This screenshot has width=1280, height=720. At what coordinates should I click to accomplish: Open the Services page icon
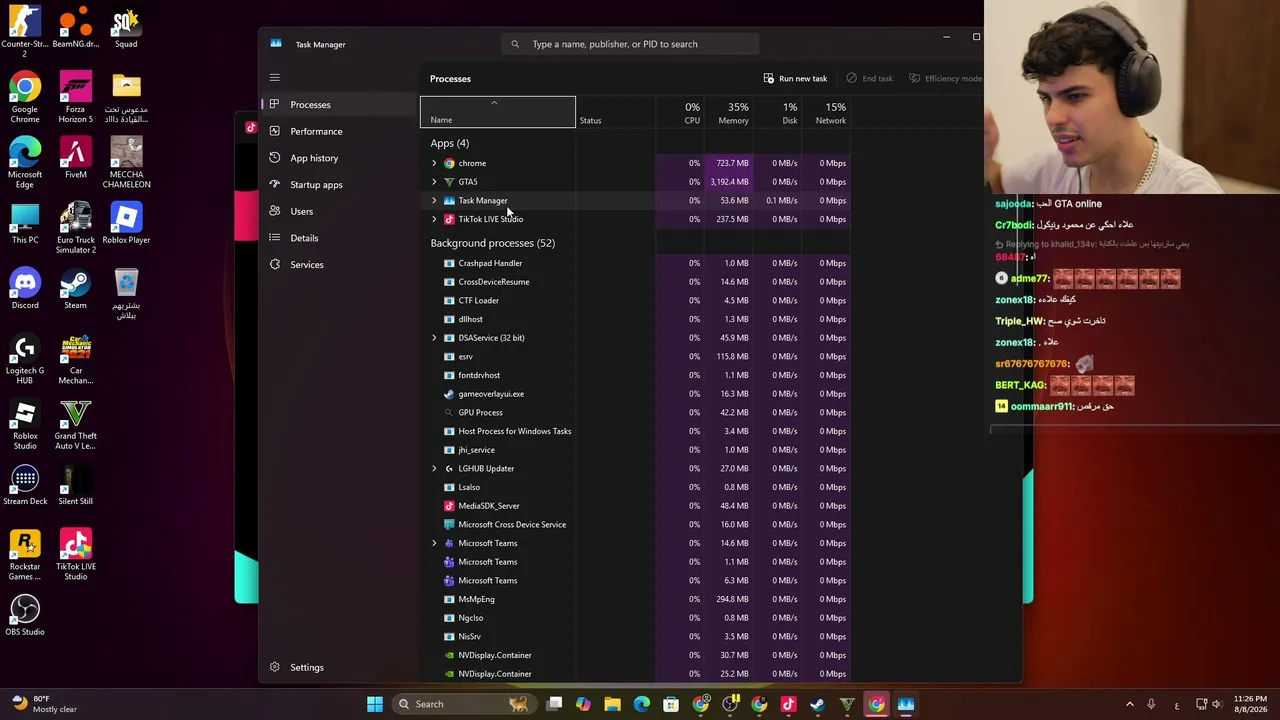(x=275, y=265)
